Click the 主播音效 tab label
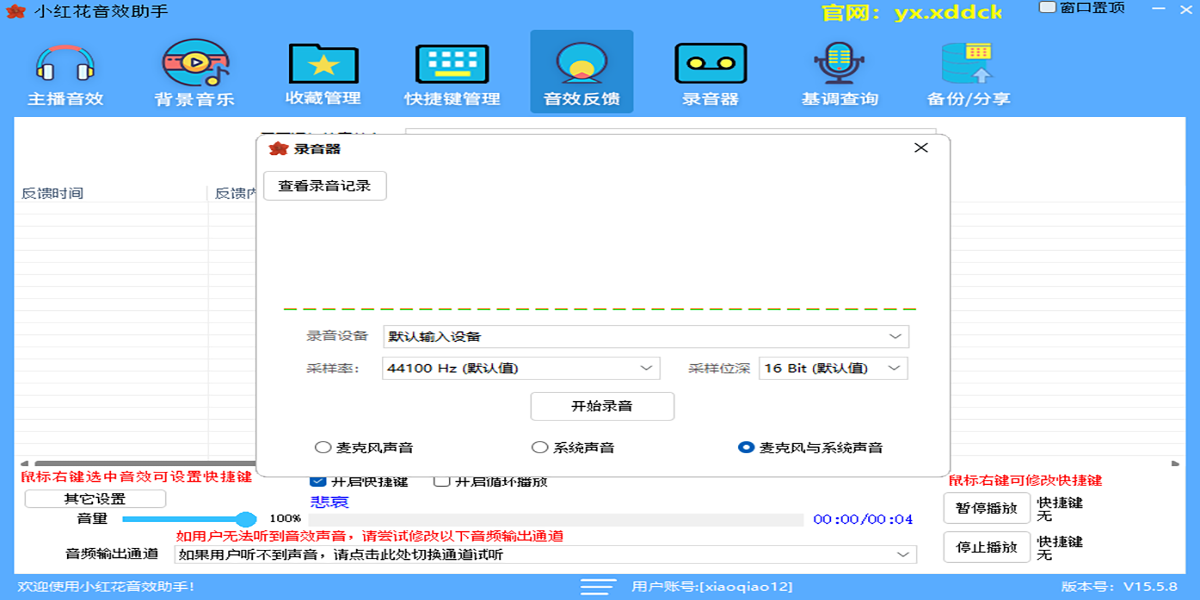The image size is (1200, 600). pyautogui.click(x=65, y=99)
